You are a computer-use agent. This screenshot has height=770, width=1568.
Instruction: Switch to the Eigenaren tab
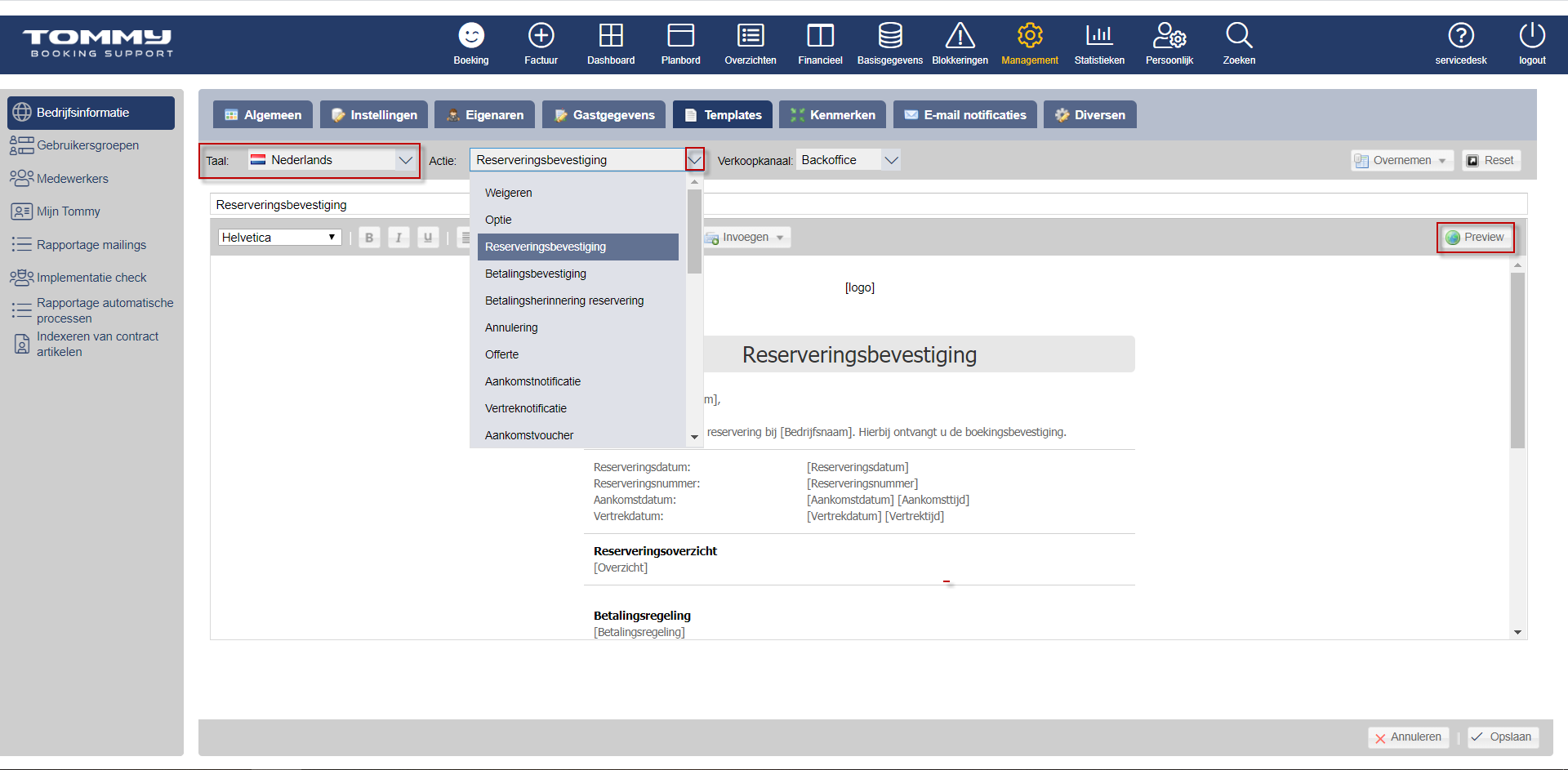[485, 115]
